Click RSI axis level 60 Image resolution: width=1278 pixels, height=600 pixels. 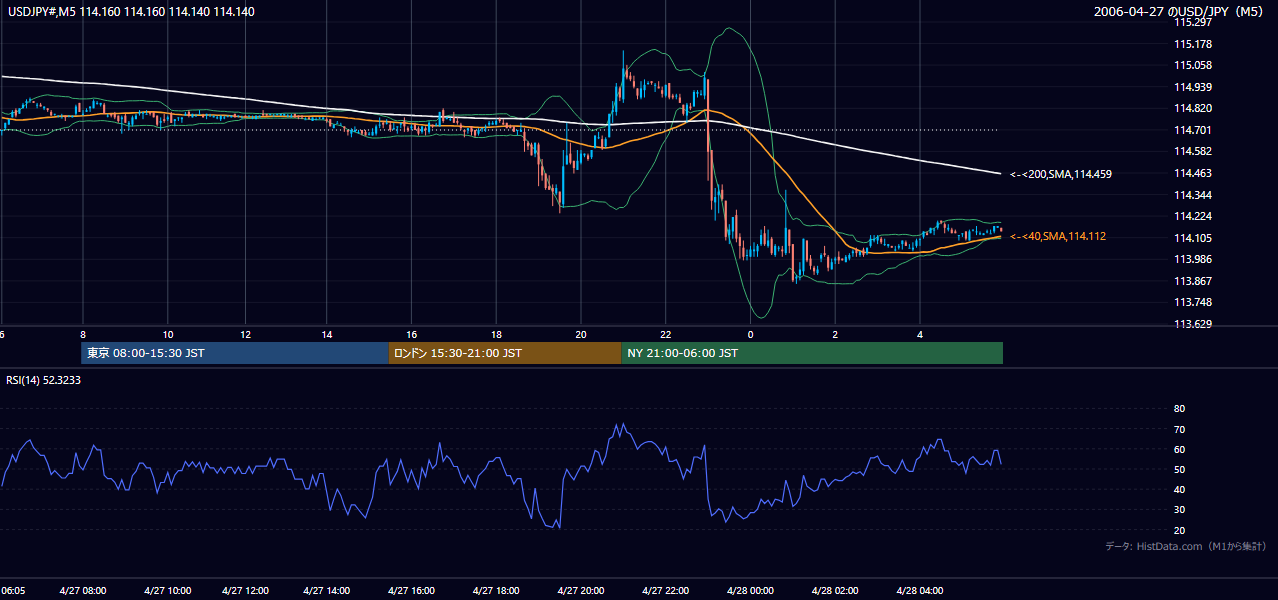pyautogui.click(x=1180, y=449)
